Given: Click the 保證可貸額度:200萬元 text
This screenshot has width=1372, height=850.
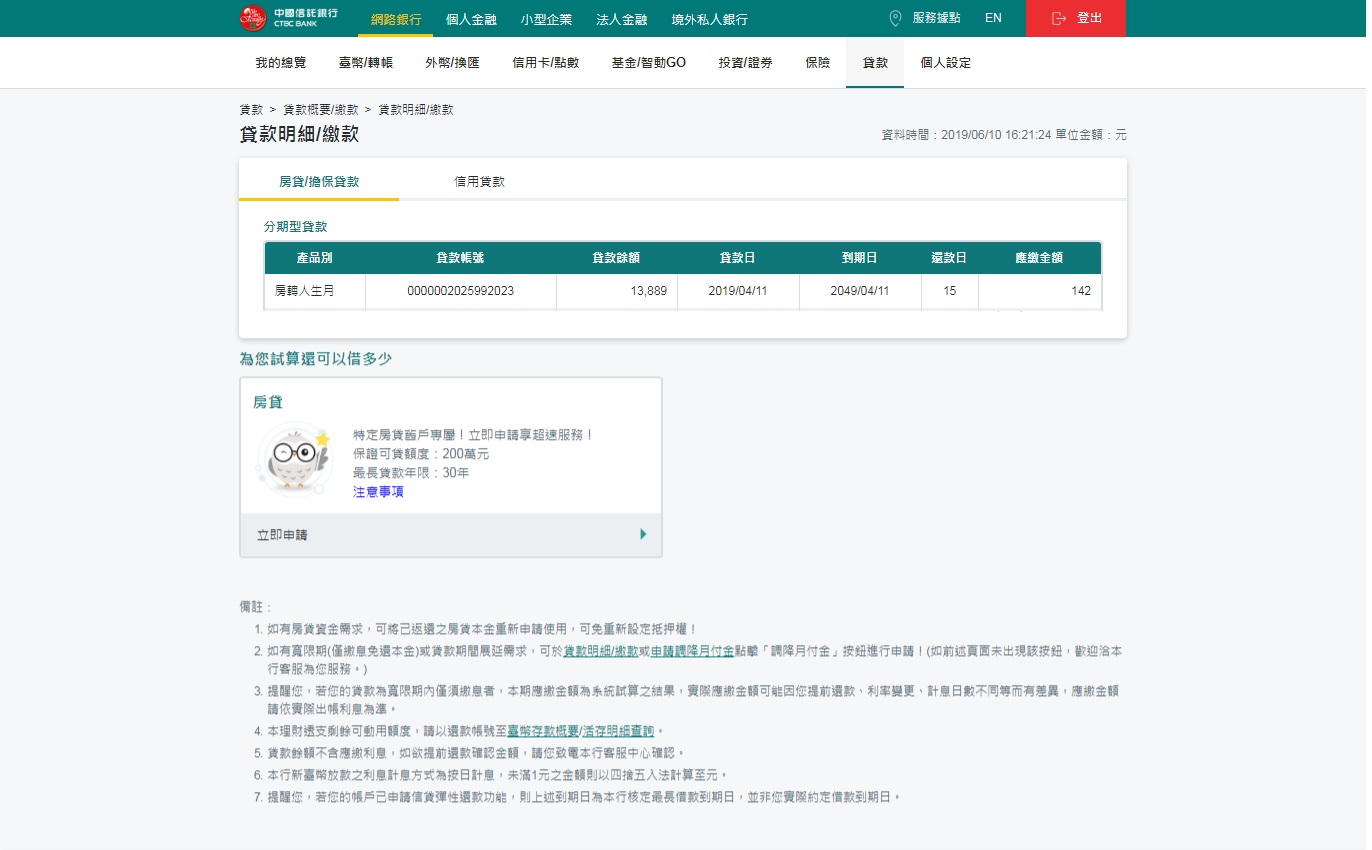Looking at the screenshot, I should pos(421,454).
